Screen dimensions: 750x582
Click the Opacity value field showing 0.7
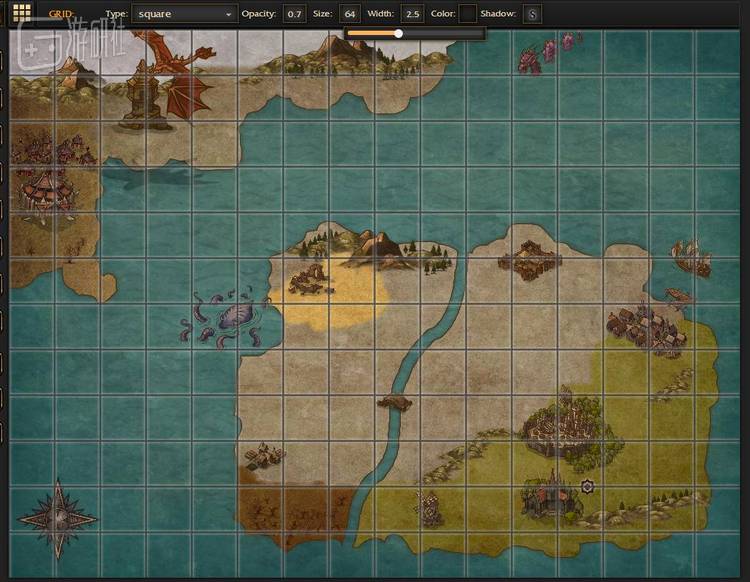293,14
